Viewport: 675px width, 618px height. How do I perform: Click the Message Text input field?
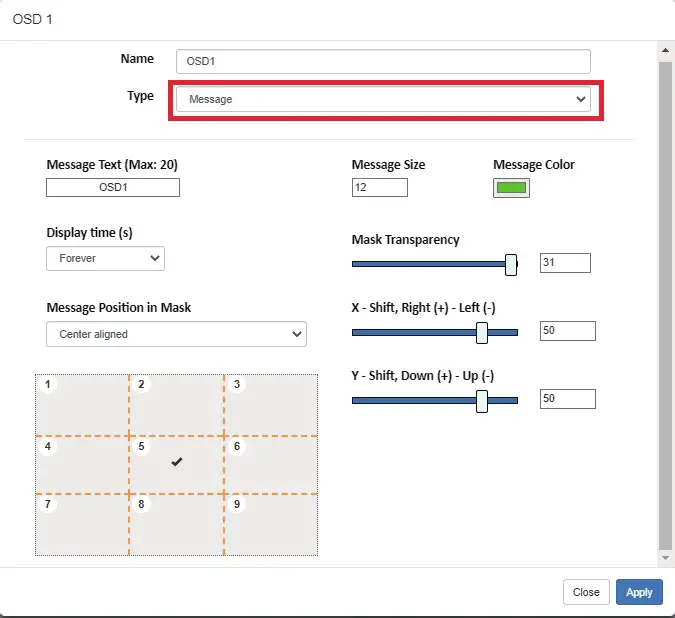[x=113, y=188]
